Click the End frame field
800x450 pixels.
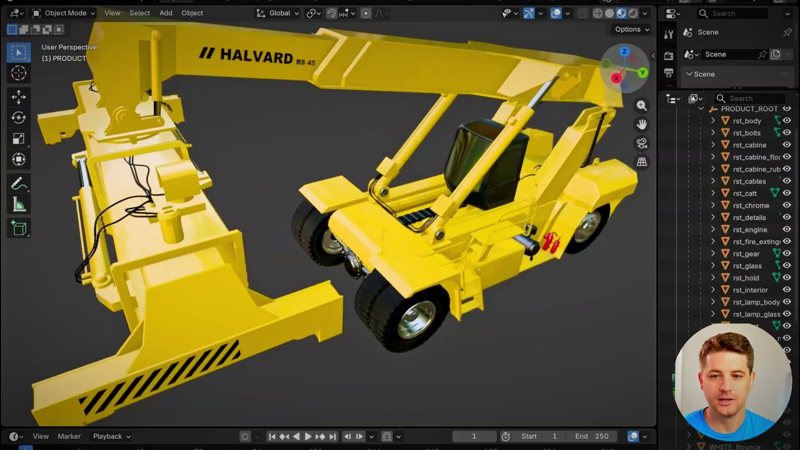(x=593, y=436)
